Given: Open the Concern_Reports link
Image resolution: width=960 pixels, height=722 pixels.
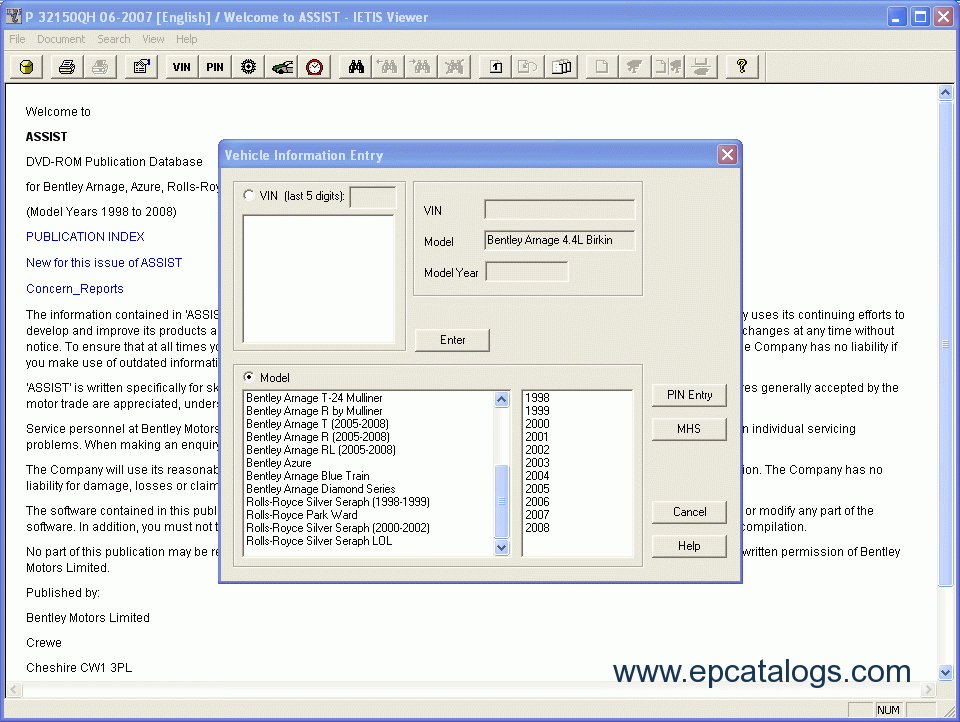Looking at the screenshot, I should pos(75,288).
